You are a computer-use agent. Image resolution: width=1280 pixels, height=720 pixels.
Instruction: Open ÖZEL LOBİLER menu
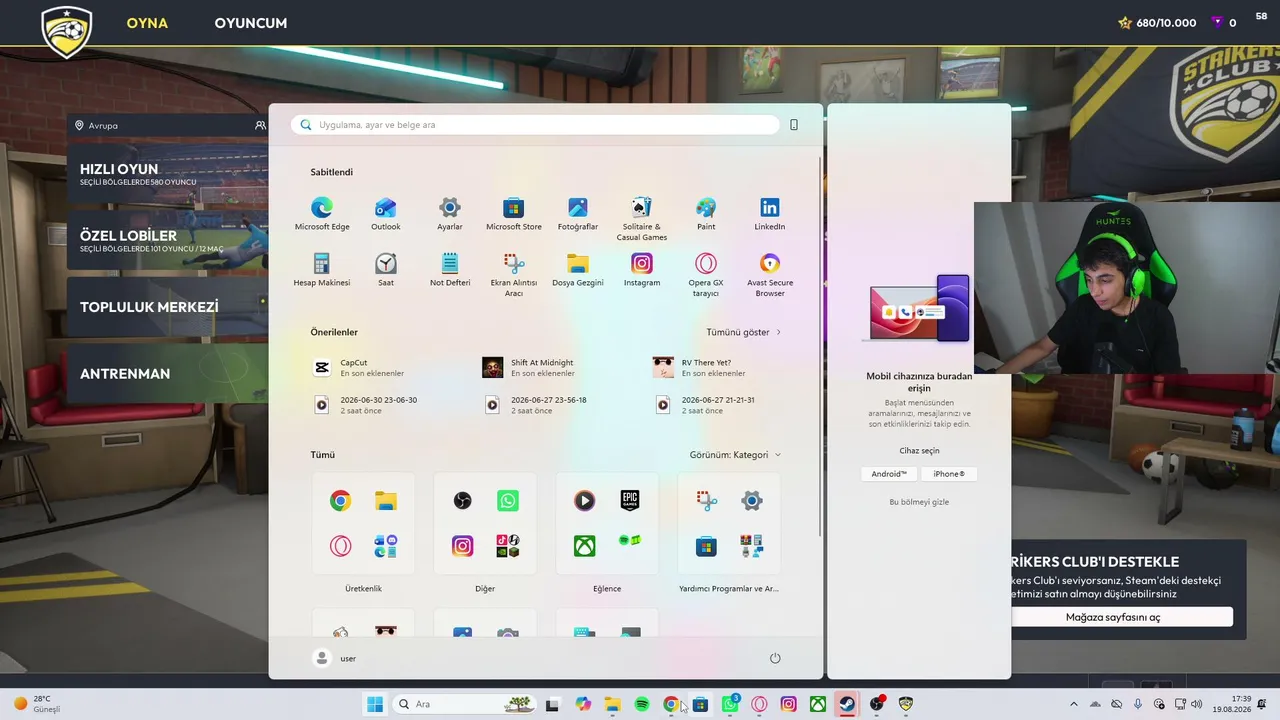point(167,240)
